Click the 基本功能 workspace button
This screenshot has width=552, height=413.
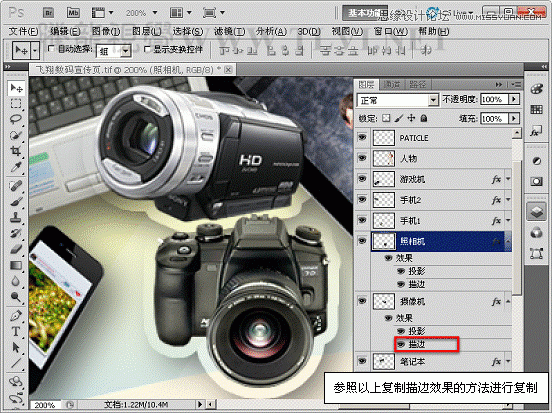point(364,13)
